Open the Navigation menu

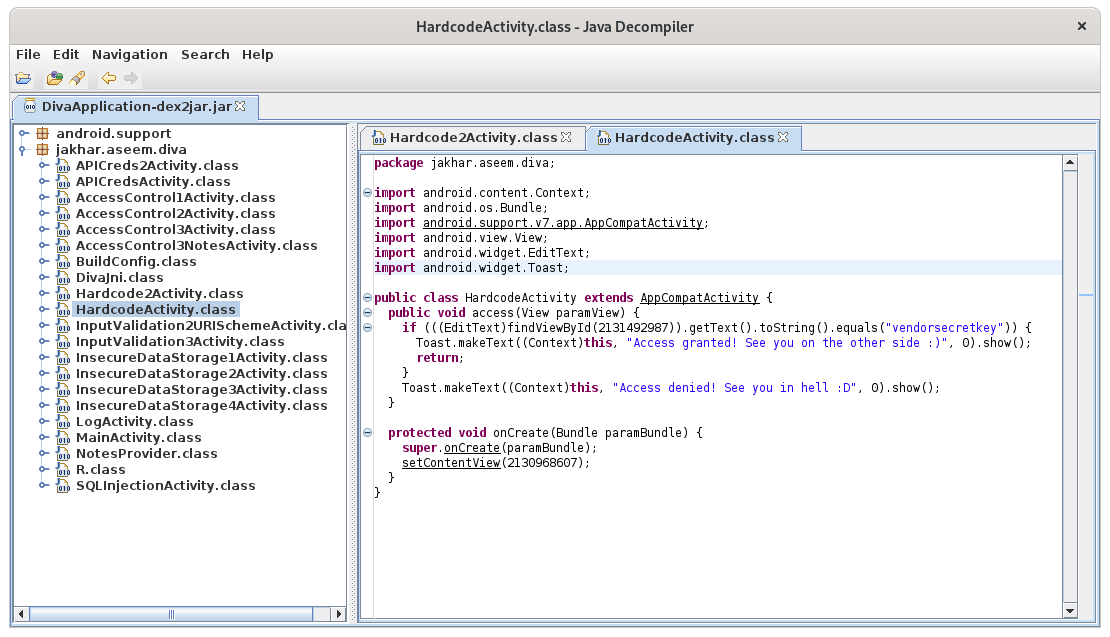[130, 54]
